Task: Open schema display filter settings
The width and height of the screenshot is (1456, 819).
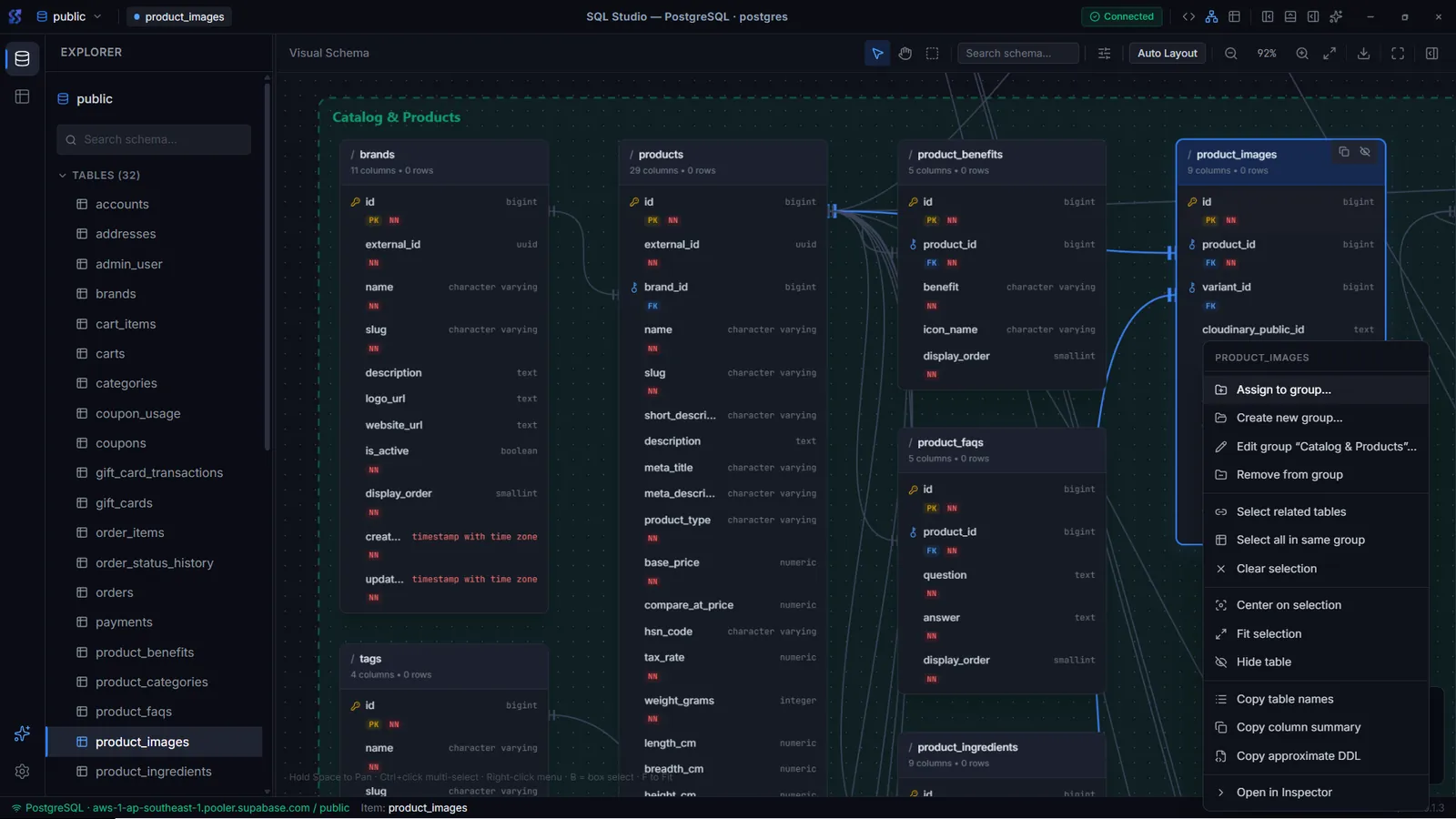Action: pyautogui.click(x=1104, y=54)
